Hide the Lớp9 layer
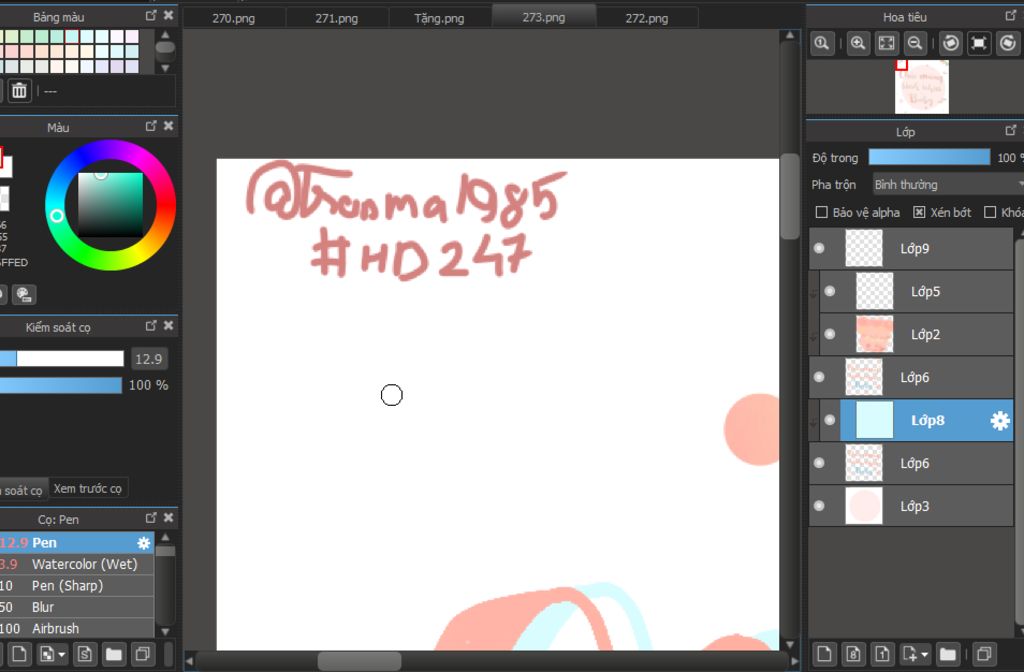 point(819,248)
